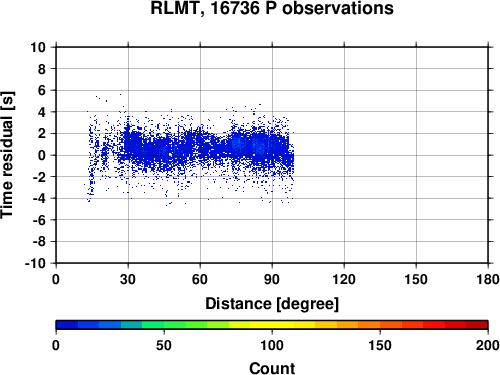
Task: Click the dark blue colorbar swatch at 0
Action: [67, 325]
